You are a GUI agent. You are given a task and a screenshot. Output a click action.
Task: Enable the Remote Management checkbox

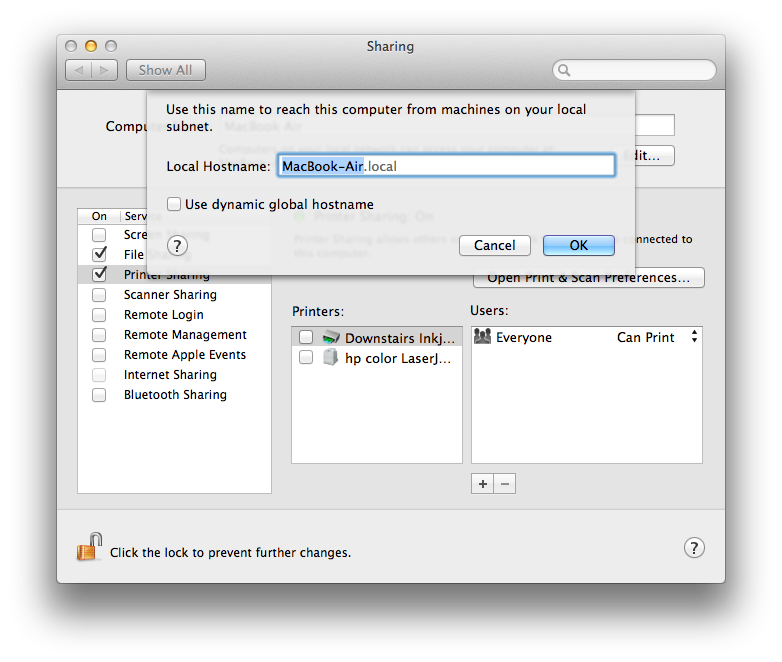coord(99,335)
